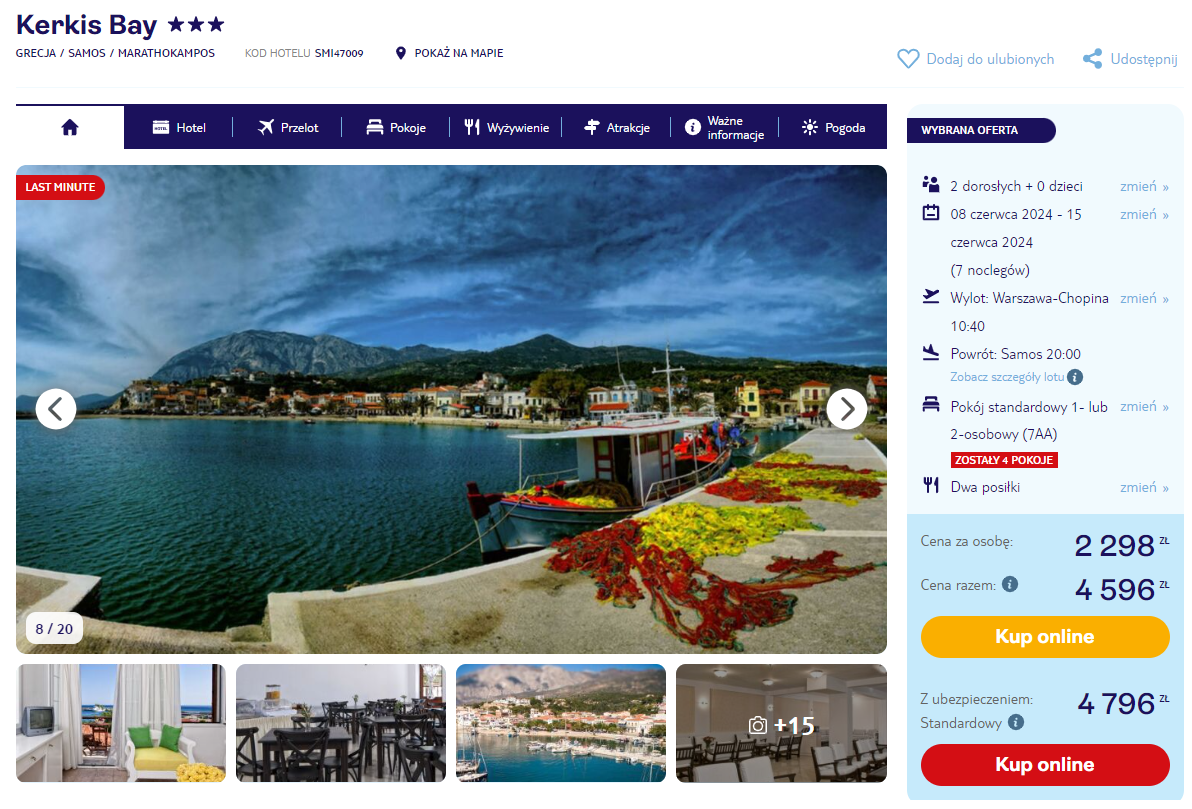Open info icon beside Standardowy insurance

1016,722
